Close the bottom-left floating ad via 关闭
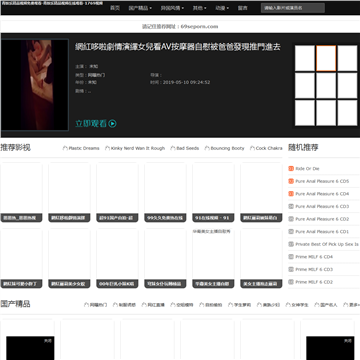The image size is (360, 360). [x=48, y=341]
